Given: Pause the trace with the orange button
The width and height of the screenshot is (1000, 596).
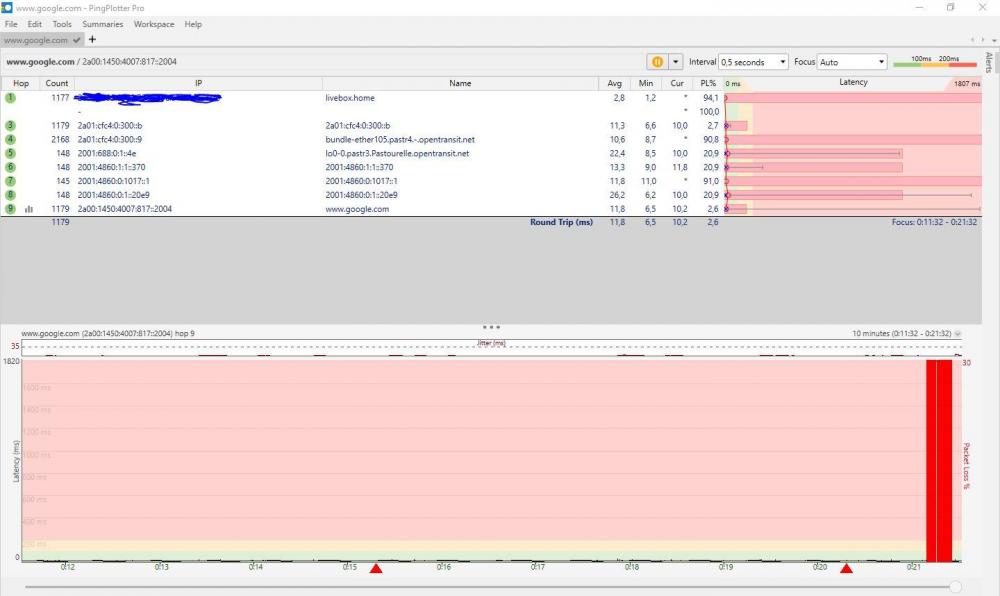Looking at the screenshot, I should (657, 62).
